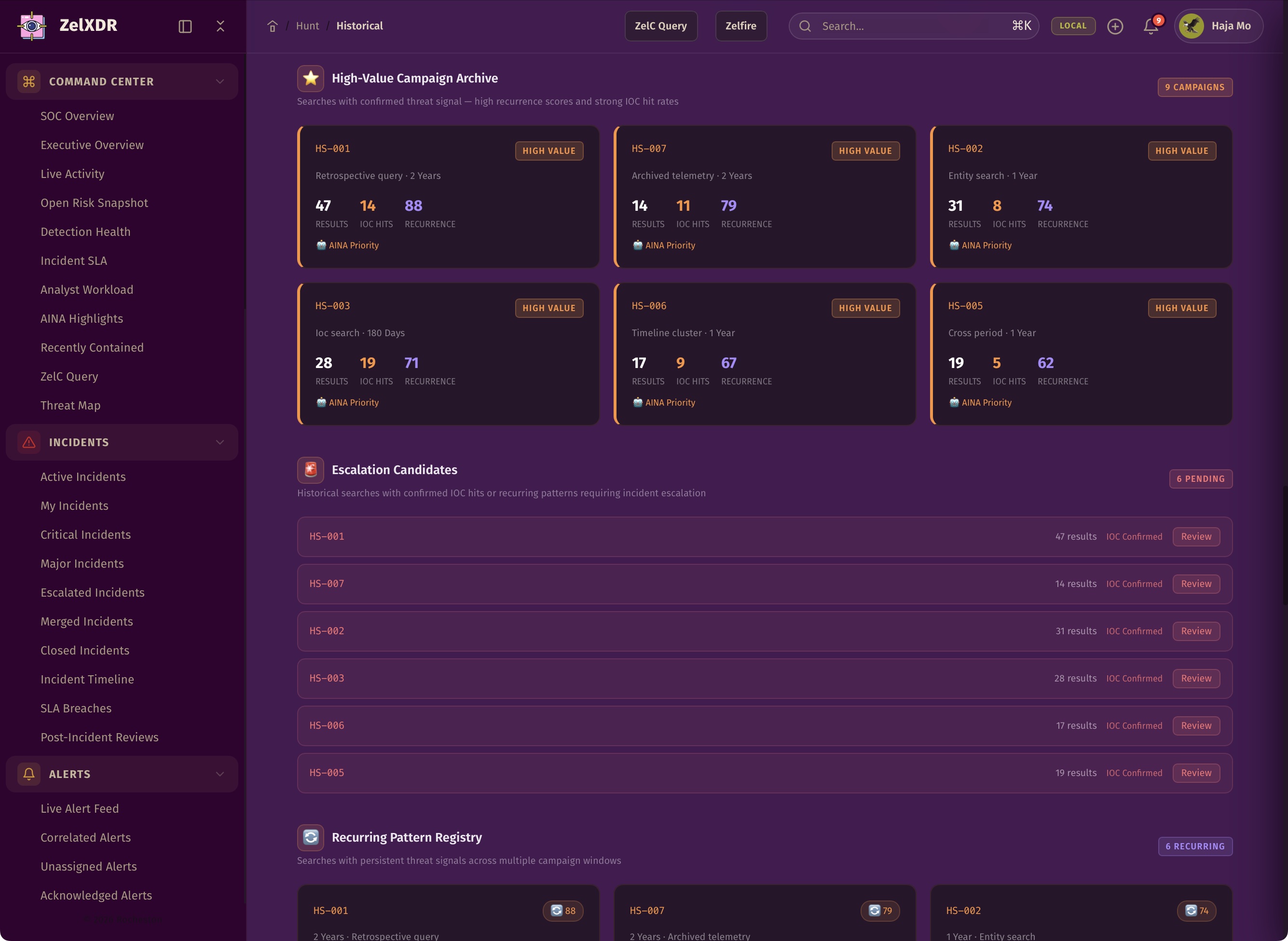Collapse the Alerts section chevron
The width and height of the screenshot is (1288, 941).
pyautogui.click(x=220, y=774)
